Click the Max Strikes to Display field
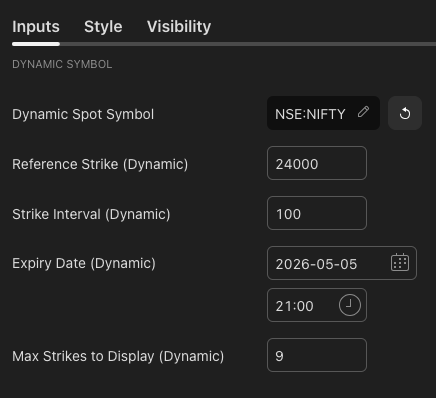 [317, 355]
